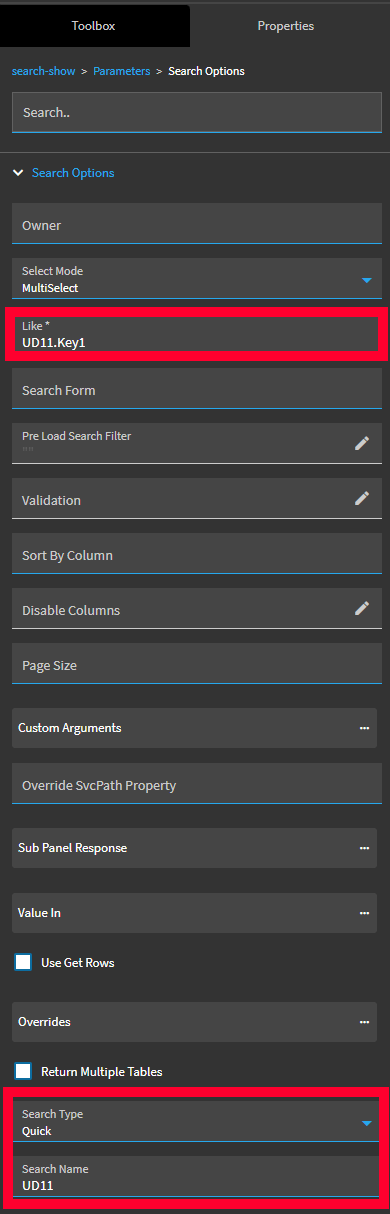
Task: Click the pencil icon for Pre Load Search Filter
Action: point(362,443)
